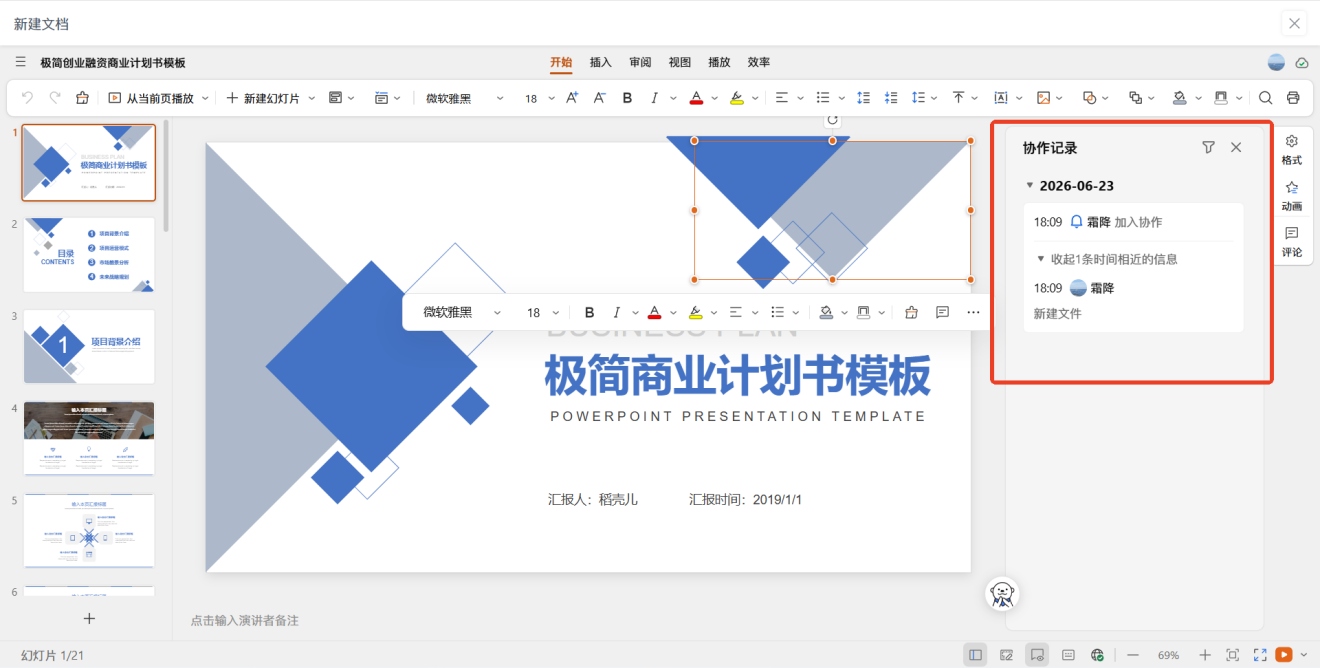Open the font size 18 dropdown in the main toolbar
Viewport: 1320px width, 668px height.
538,98
